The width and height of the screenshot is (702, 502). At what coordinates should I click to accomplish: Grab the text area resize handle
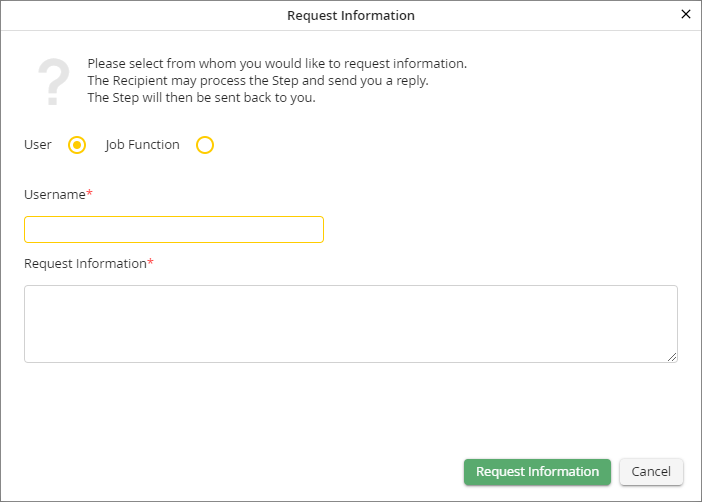(672, 357)
